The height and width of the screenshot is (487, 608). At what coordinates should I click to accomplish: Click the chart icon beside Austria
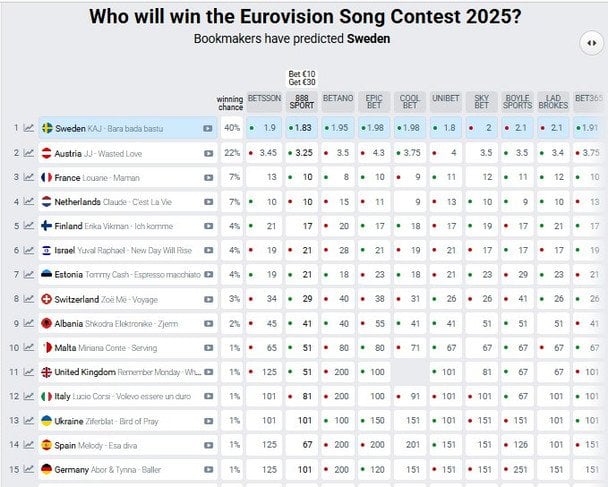(30, 153)
